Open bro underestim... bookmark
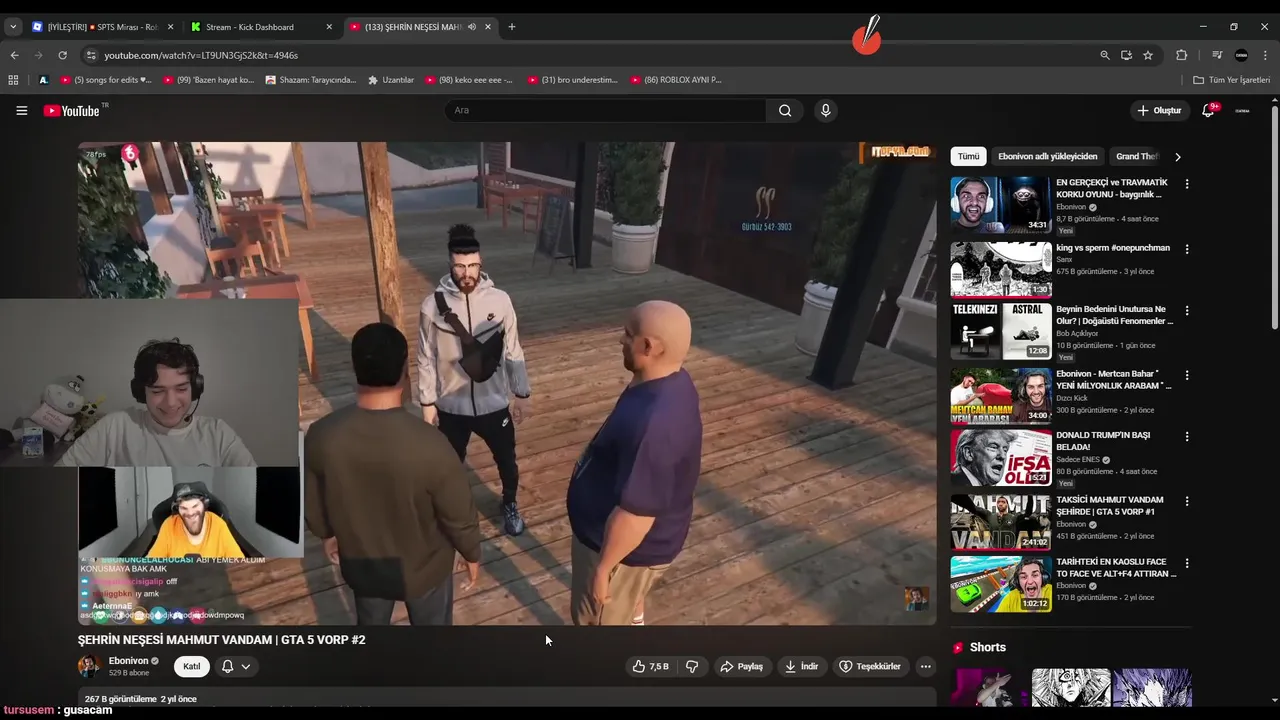 (572, 80)
